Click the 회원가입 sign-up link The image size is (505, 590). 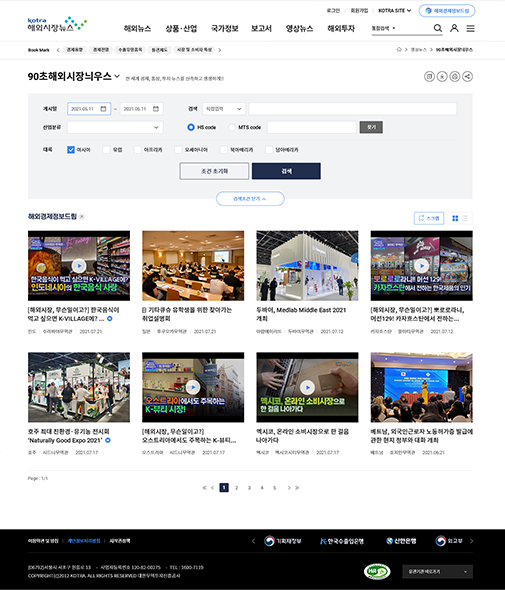click(359, 11)
